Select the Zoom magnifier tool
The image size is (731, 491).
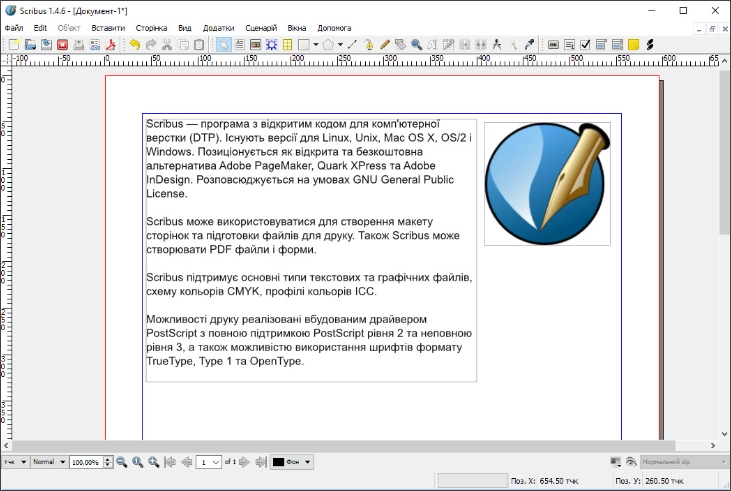click(416, 45)
